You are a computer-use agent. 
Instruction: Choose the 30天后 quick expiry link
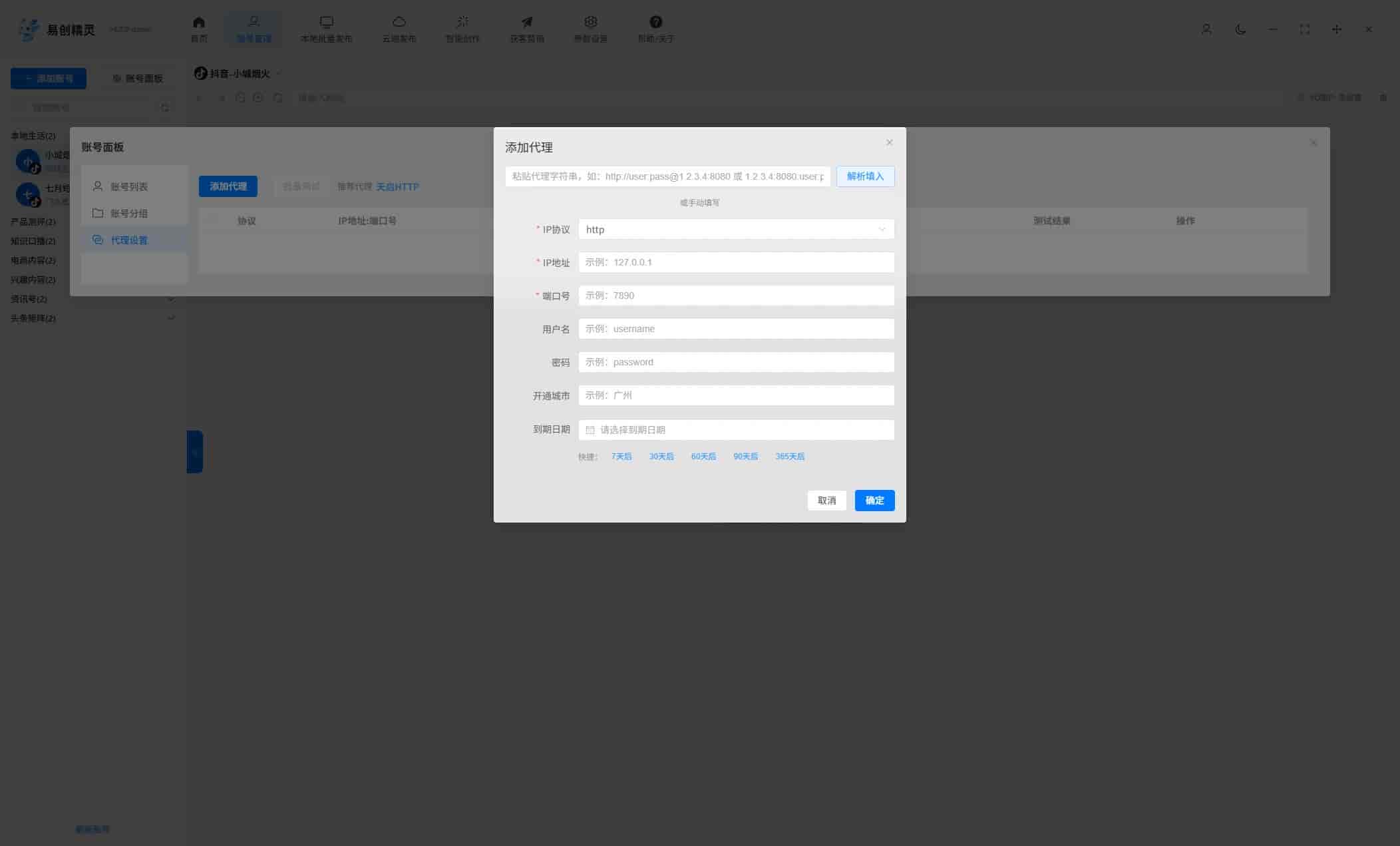661,457
